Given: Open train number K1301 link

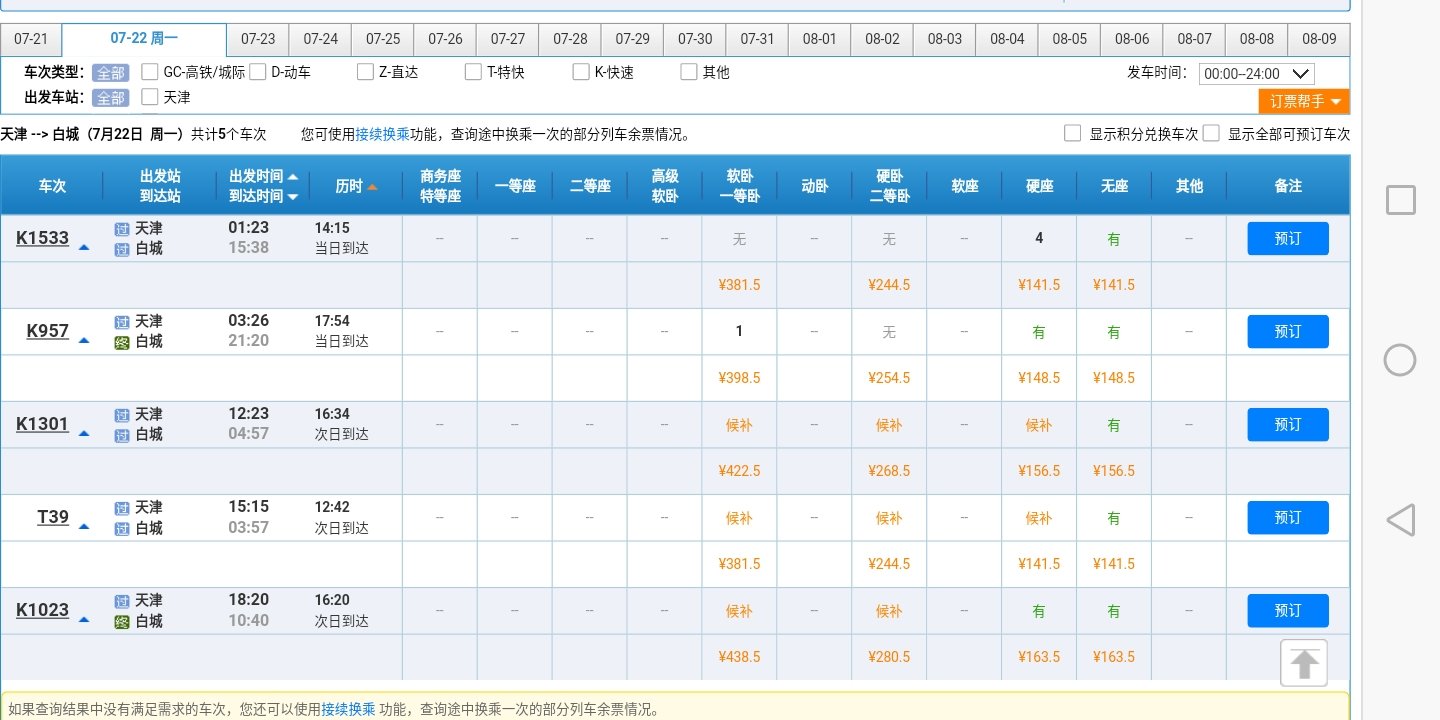Looking at the screenshot, I should (43, 424).
